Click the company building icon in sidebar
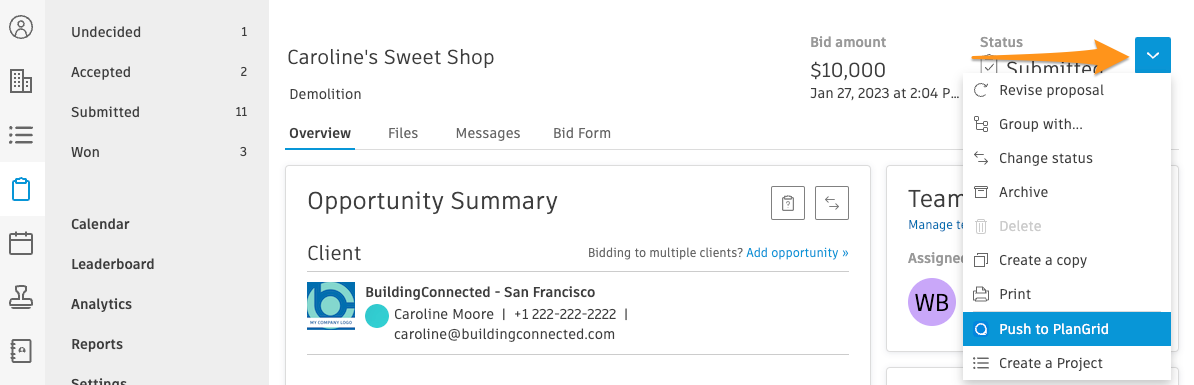 coord(21,81)
